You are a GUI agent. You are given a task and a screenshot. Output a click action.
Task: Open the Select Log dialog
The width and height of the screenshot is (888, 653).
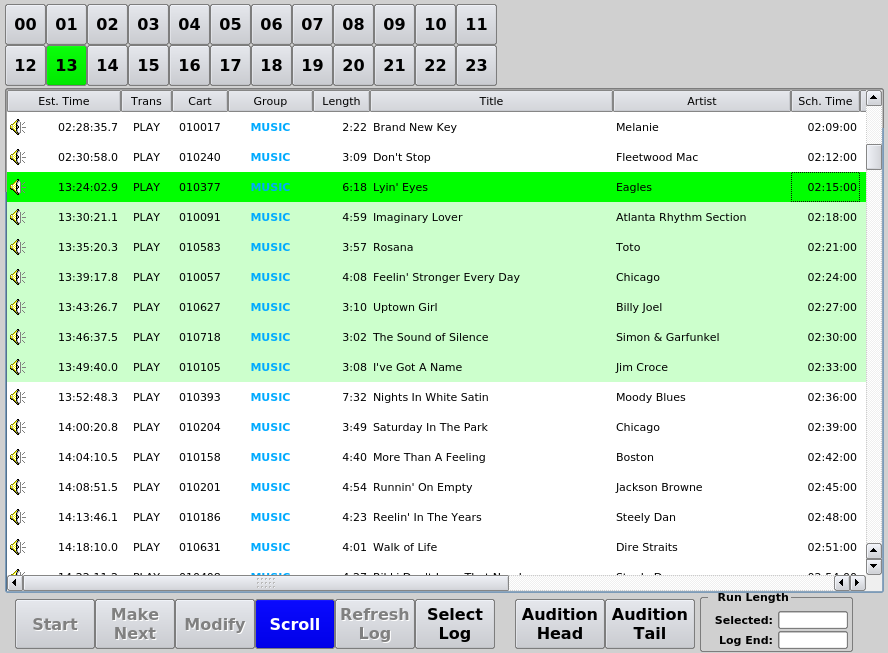[x=455, y=624]
